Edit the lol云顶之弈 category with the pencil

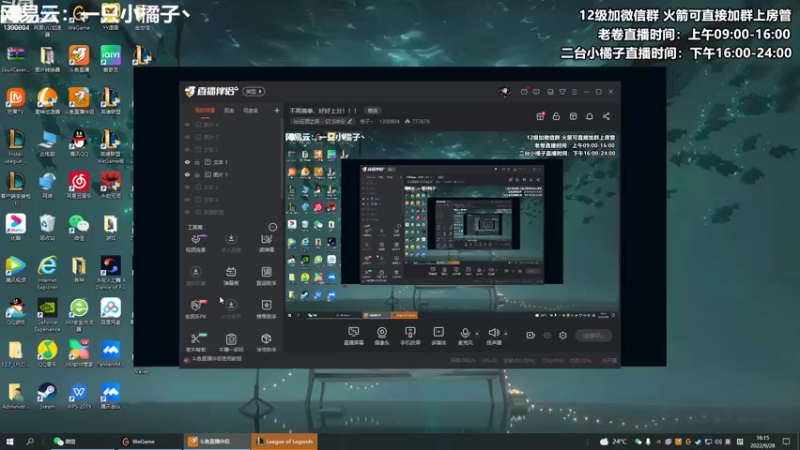[x=349, y=121]
